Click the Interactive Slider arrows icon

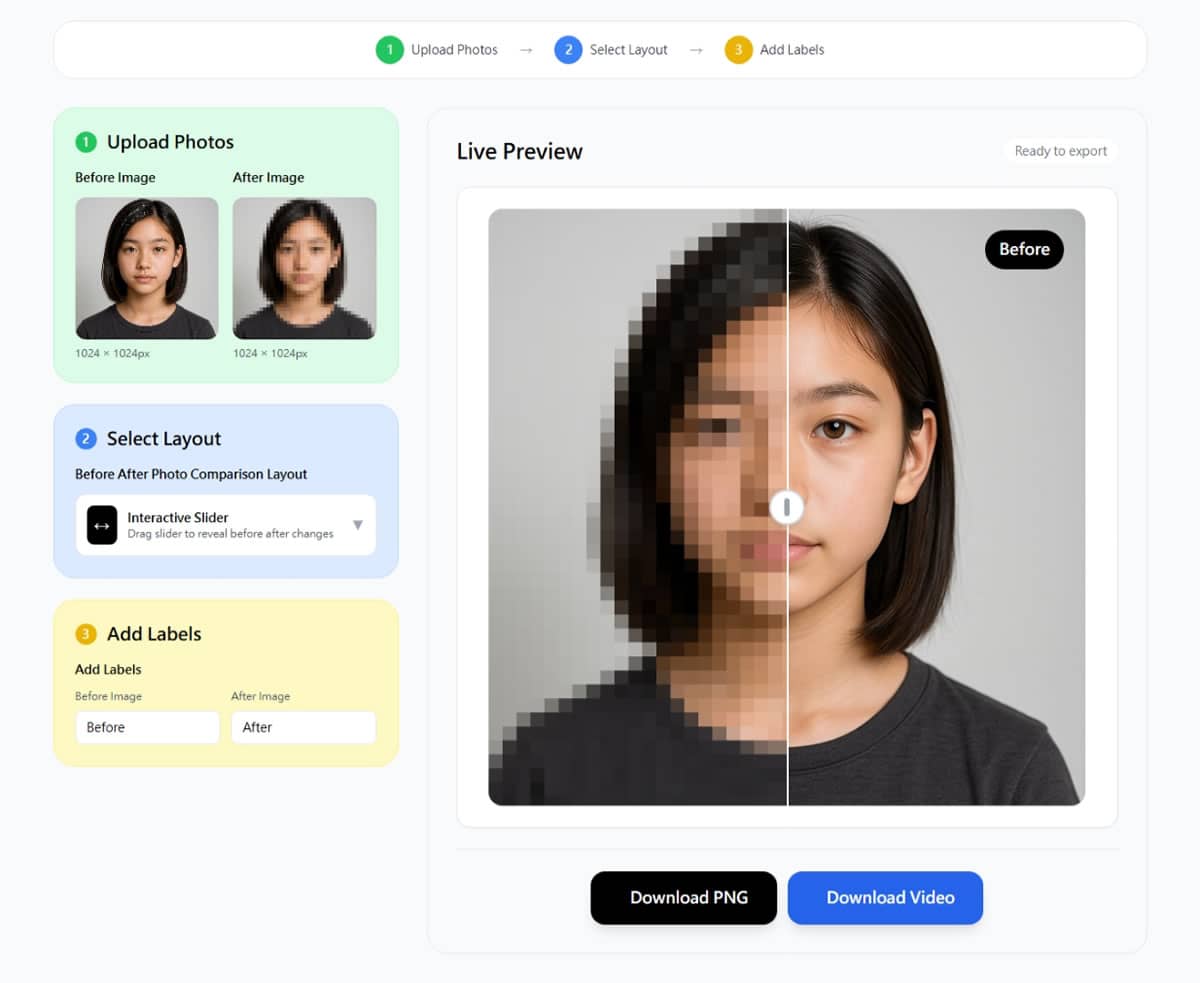102,525
